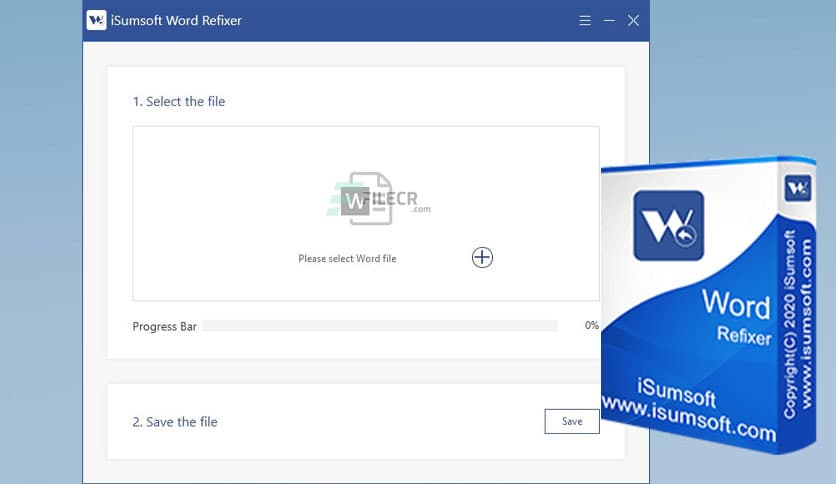Click the progress bar track

point(380,326)
